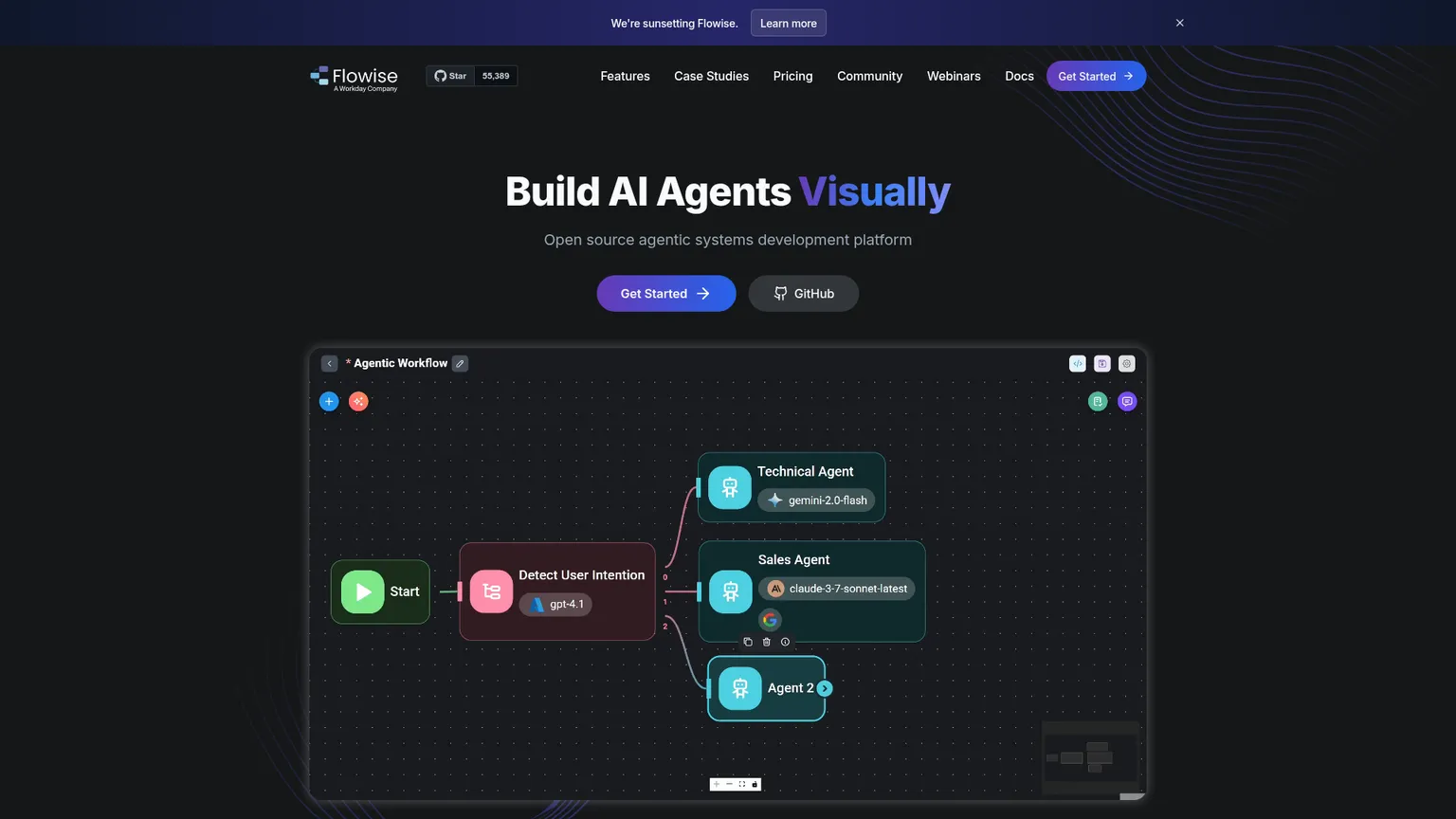Select the Start node play icon
The height and width of the screenshot is (819, 1456).
coord(363,591)
